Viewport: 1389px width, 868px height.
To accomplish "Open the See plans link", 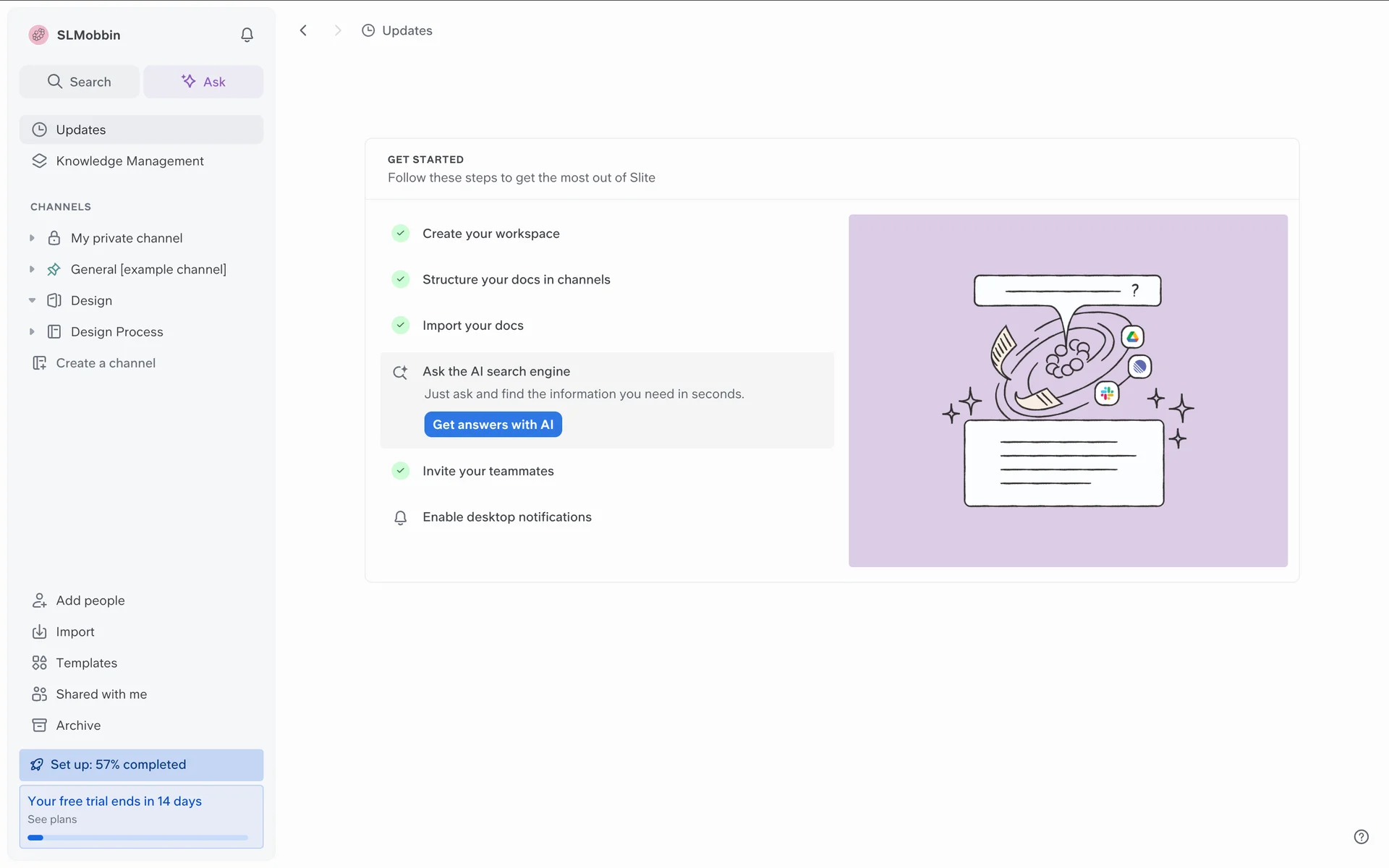I will 52,819.
